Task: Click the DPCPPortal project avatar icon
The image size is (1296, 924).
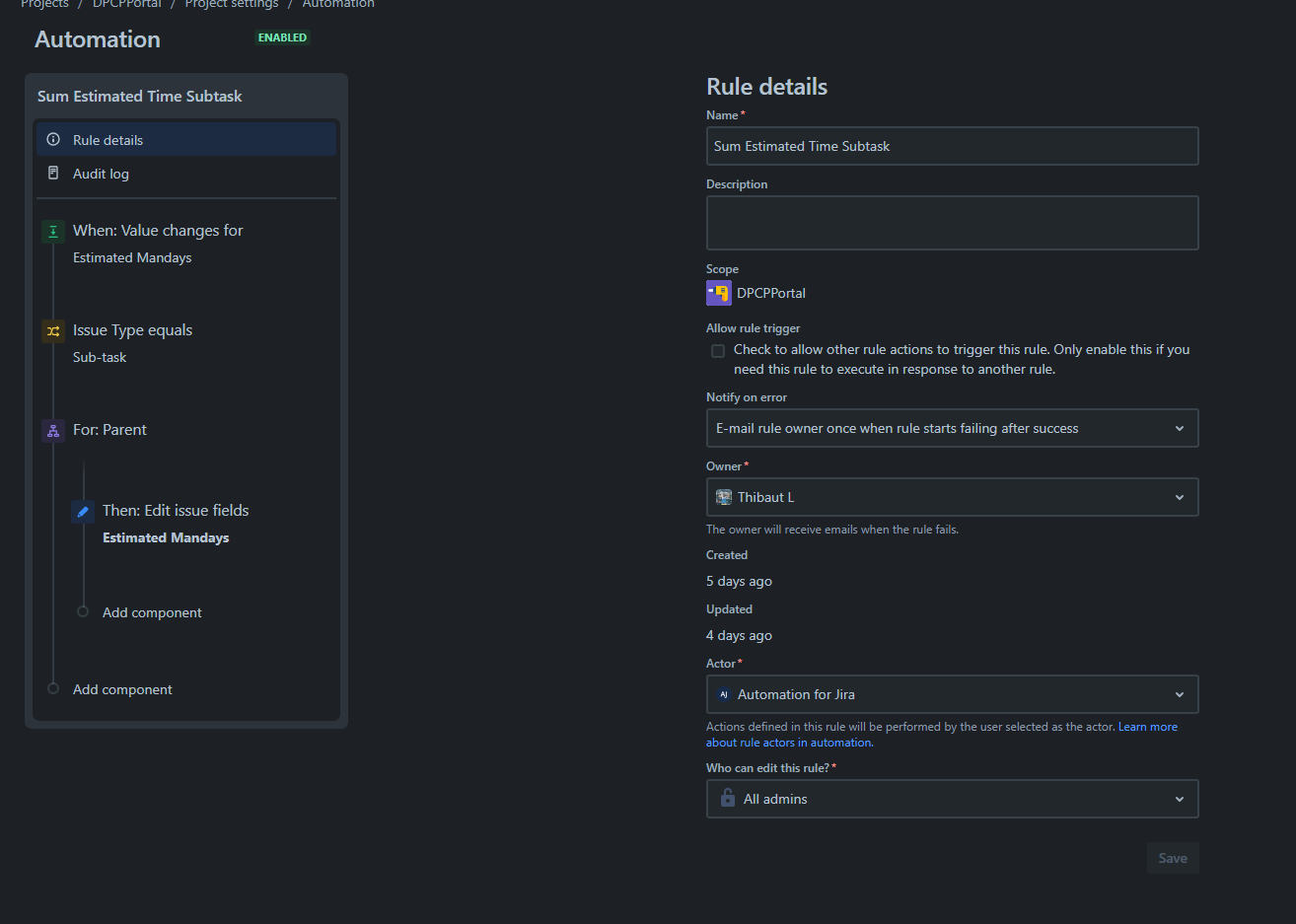Action: pos(719,292)
